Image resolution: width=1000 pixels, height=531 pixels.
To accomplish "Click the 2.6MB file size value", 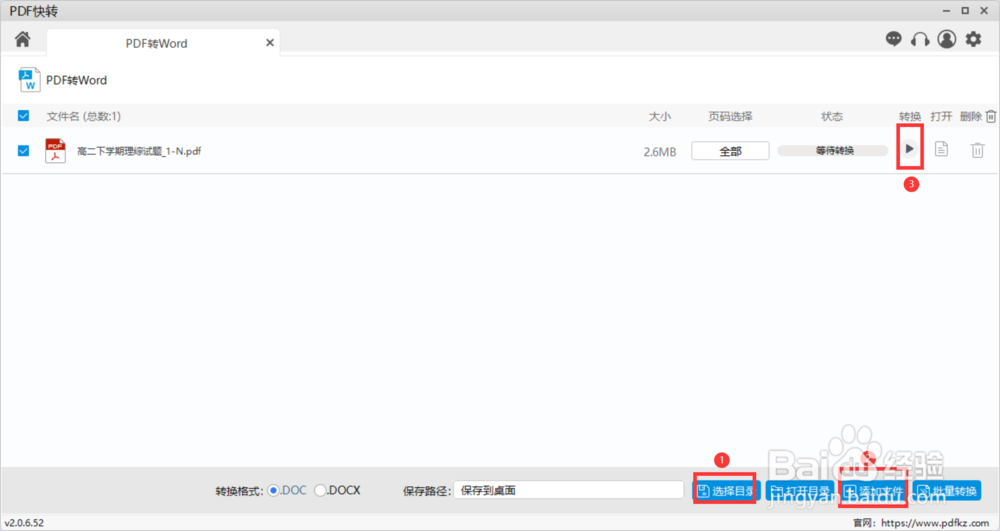I will (659, 152).
